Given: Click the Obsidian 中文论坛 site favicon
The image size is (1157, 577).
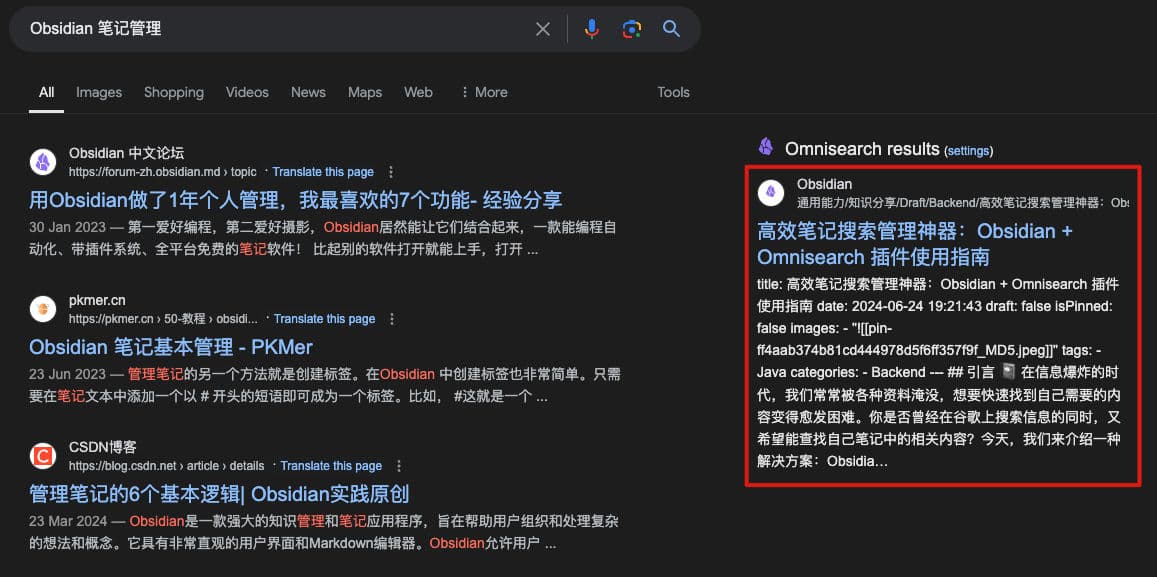Looking at the screenshot, I should (43, 161).
